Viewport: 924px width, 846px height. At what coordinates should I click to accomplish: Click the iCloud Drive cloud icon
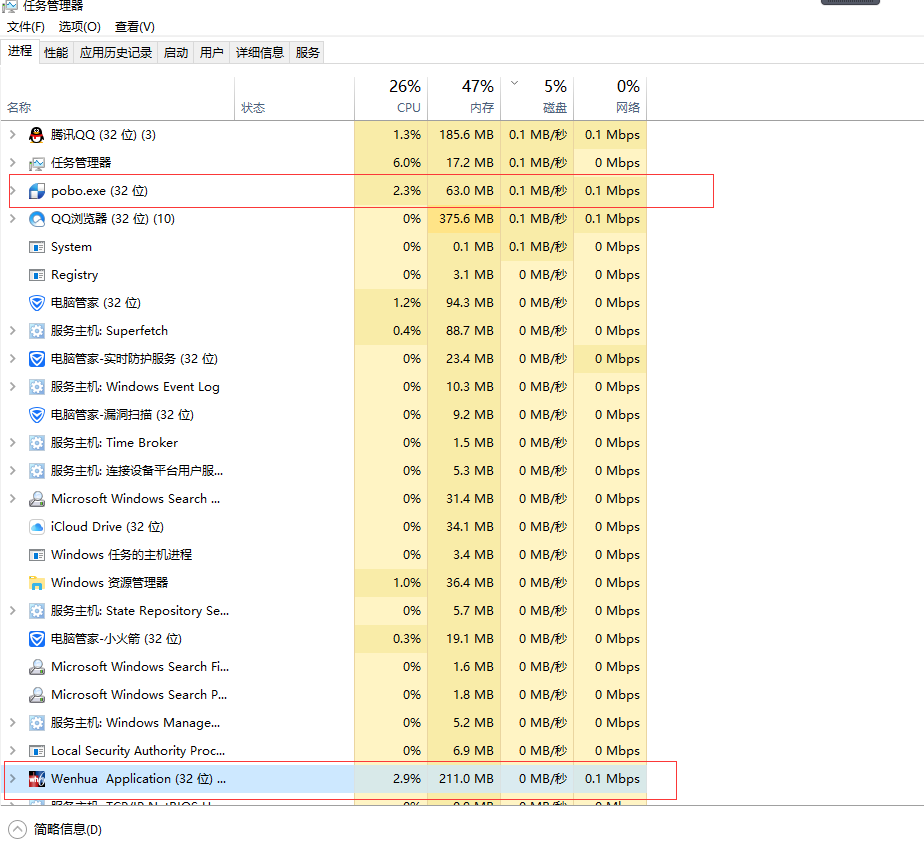pos(36,526)
